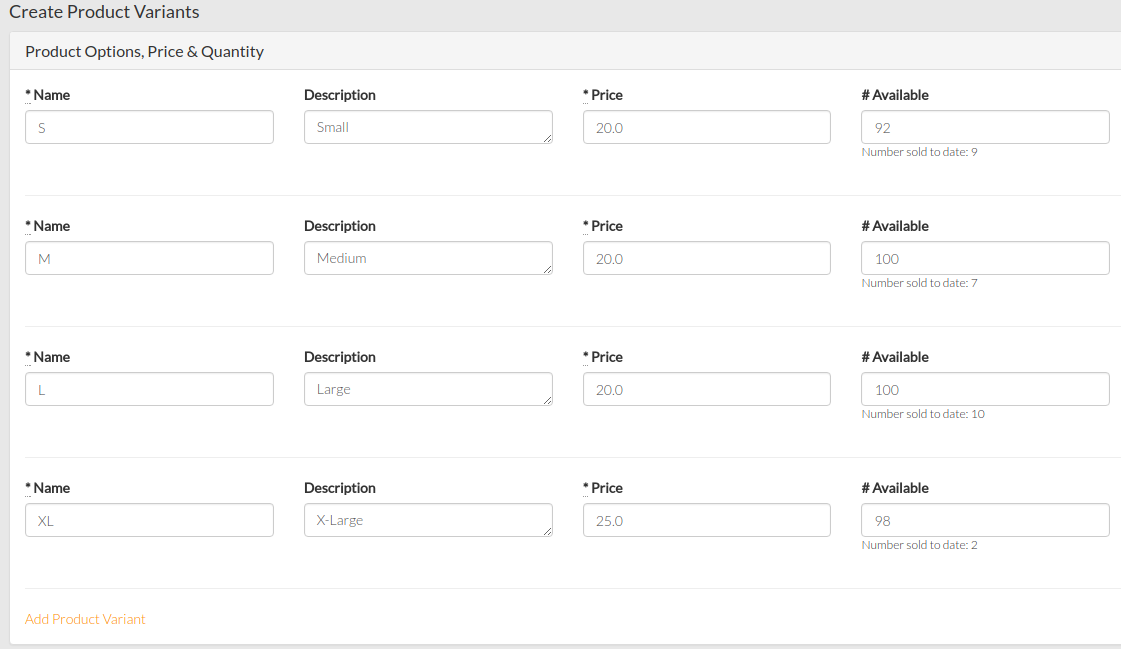Viewport: 1121px width, 649px height.
Task: Click the Add Product Variant link
Action: pos(85,619)
